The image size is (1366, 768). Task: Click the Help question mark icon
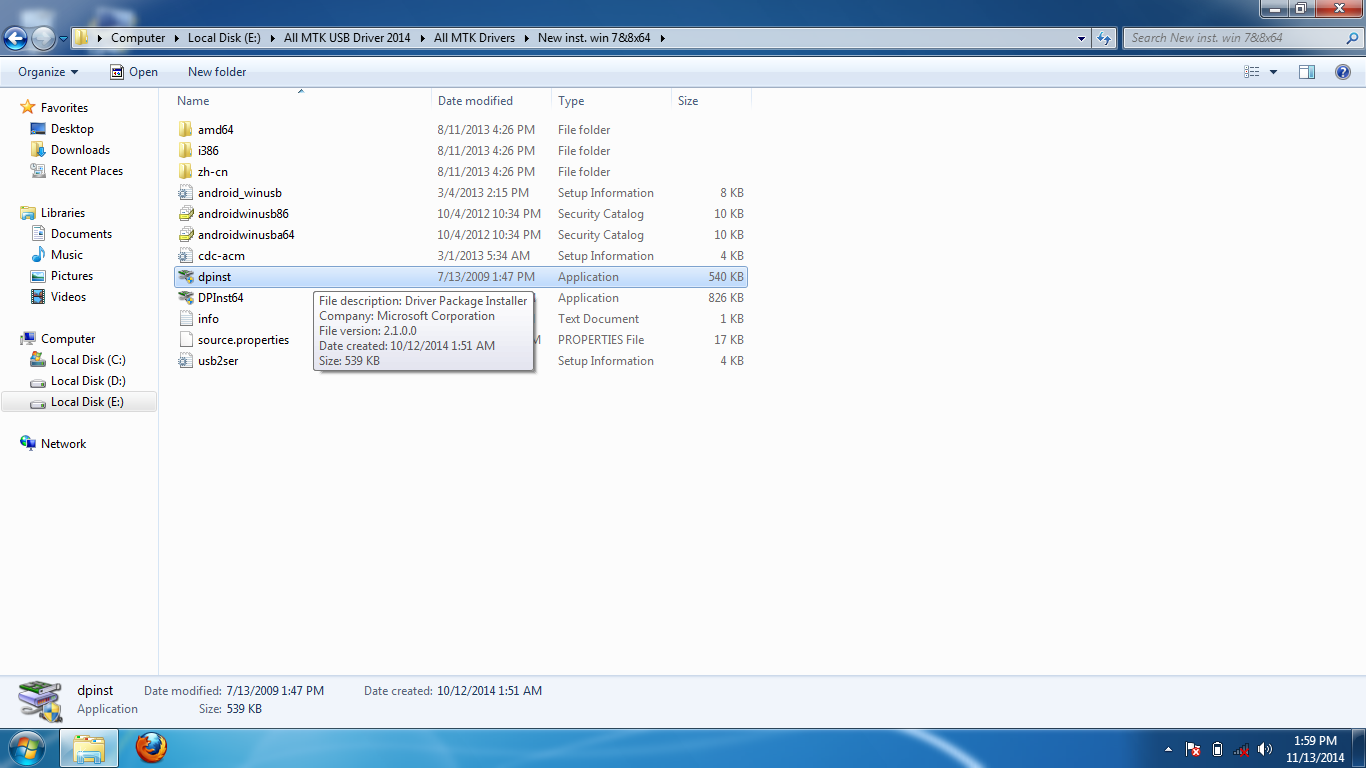click(1343, 72)
